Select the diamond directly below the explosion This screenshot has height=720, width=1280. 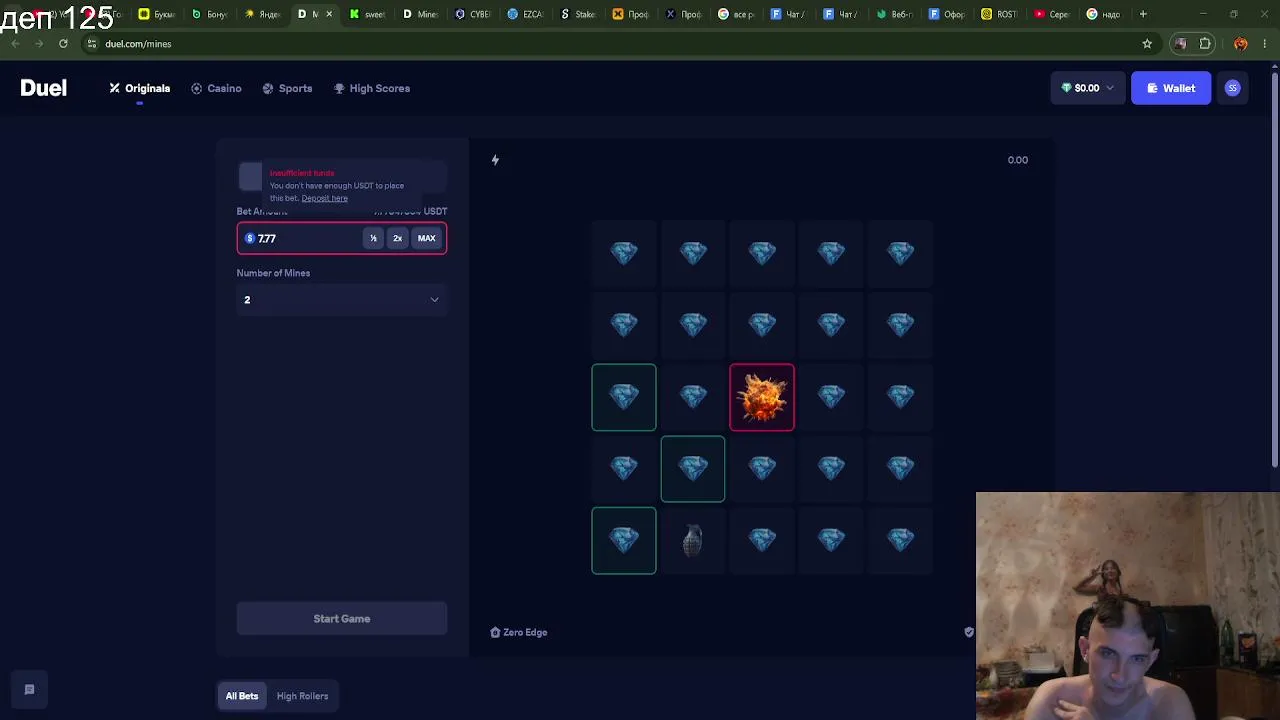[762, 469]
